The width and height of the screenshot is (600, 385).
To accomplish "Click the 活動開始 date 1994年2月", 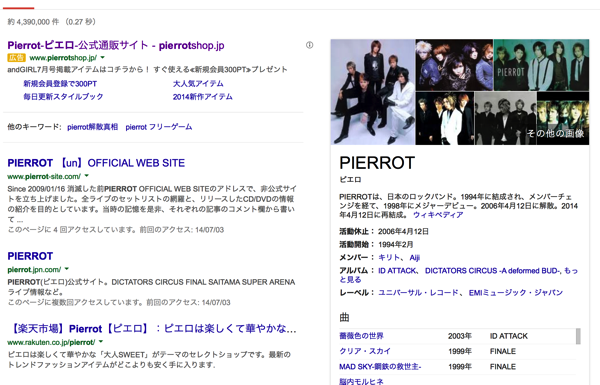I will 396,244.
